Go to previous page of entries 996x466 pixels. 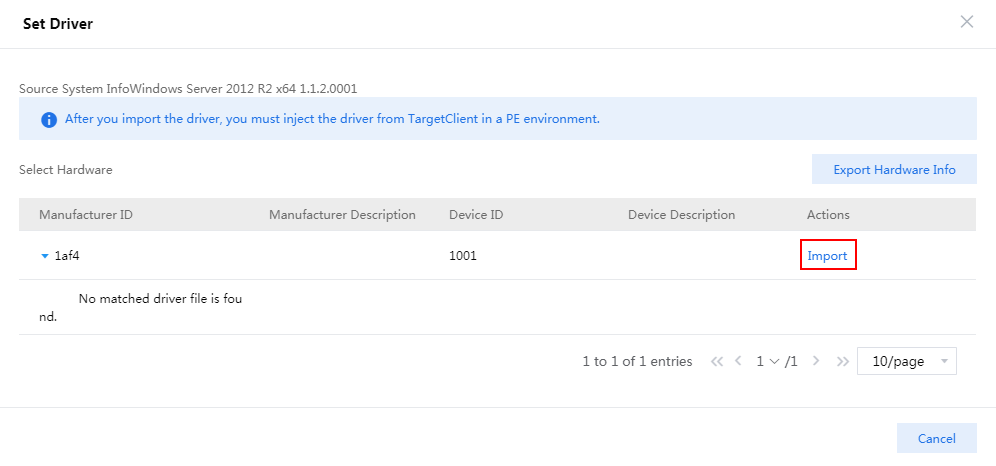739,361
